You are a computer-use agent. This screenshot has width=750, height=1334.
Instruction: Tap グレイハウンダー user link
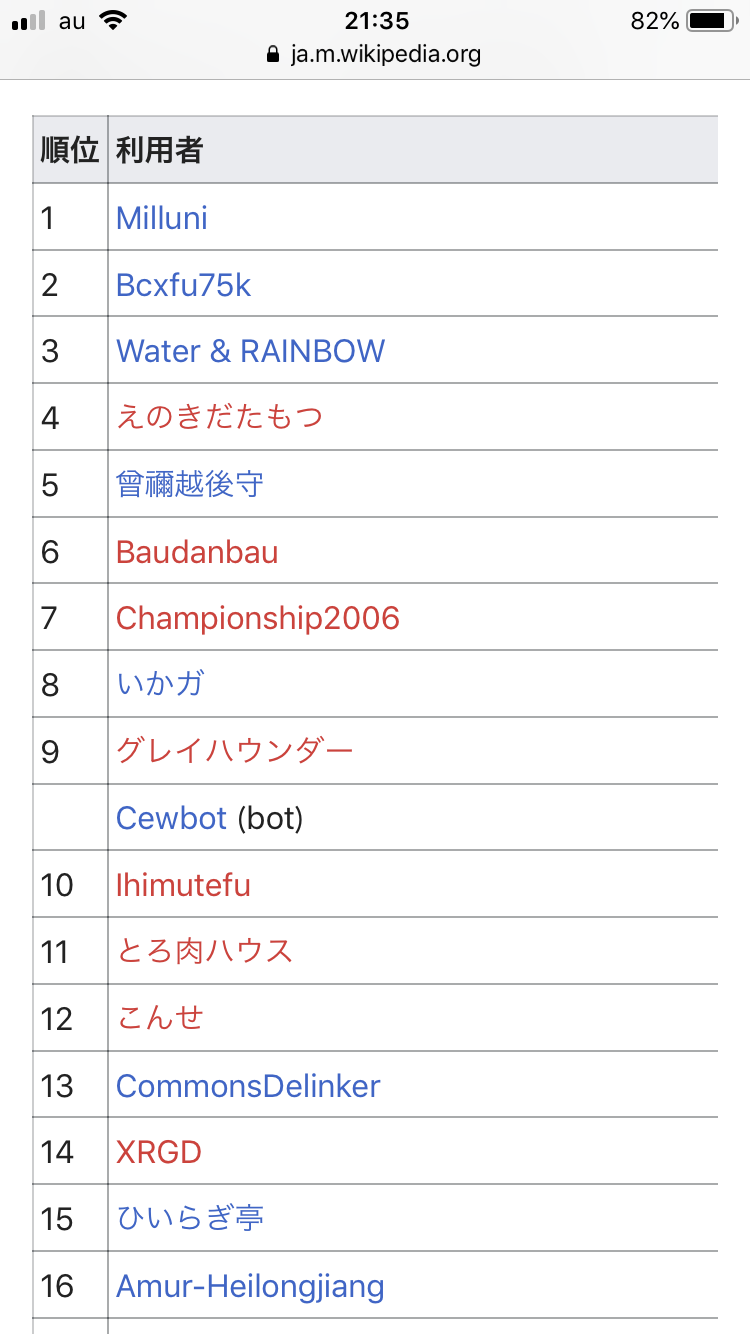tap(235, 751)
